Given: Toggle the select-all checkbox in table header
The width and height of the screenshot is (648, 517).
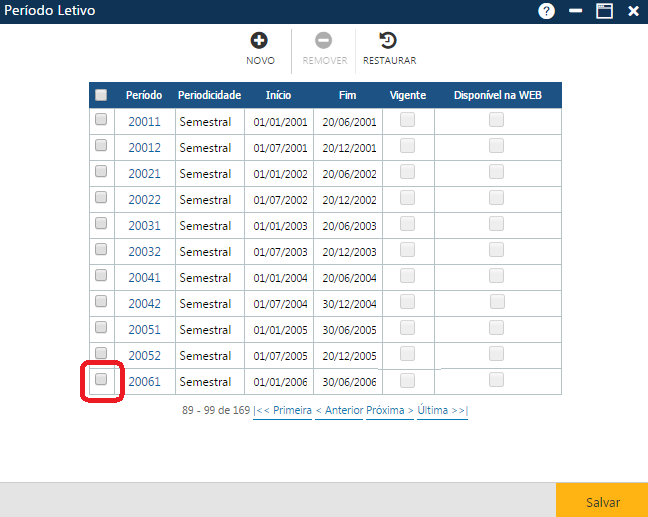Looking at the screenshot, I should point(101,95).
